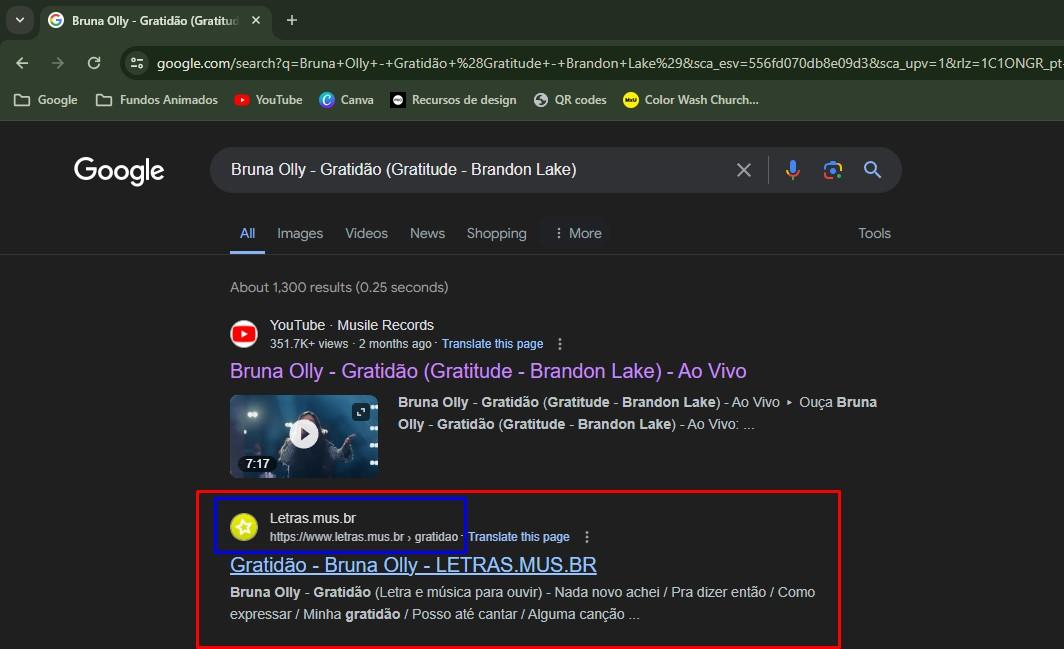1064x649 pixels.
Task: Open more options for YouTube result
Action: (560, 344)
